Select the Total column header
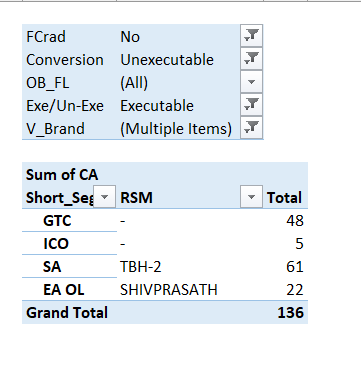 click(285, 197)
